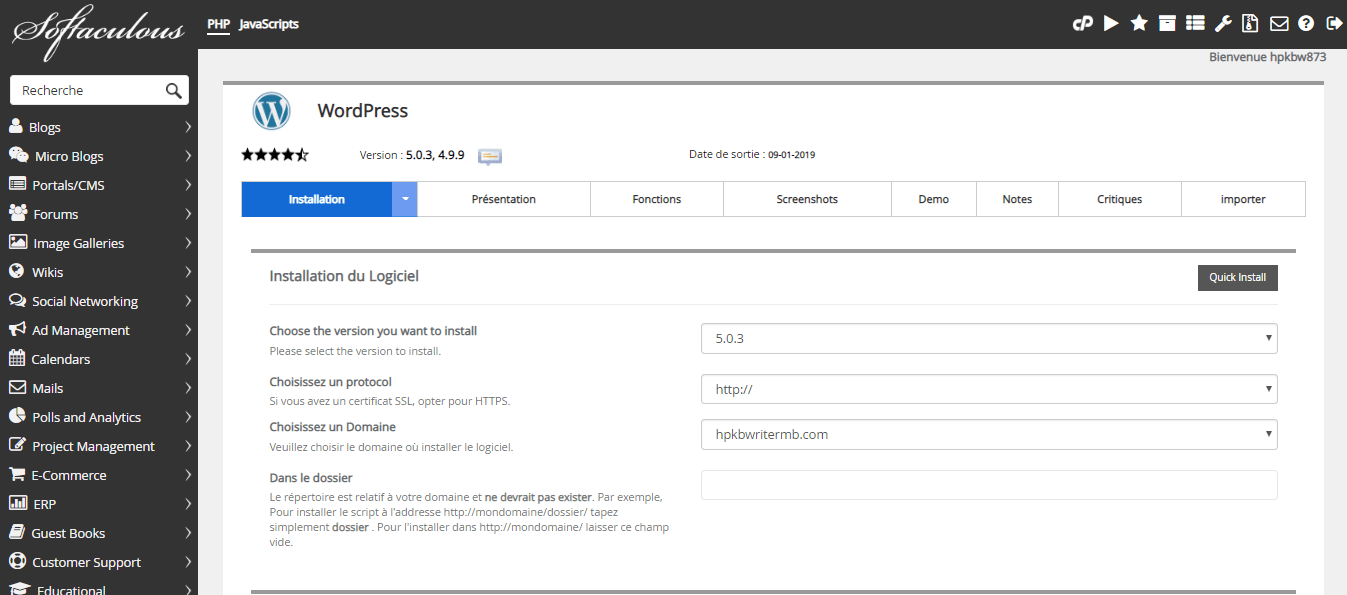
Task: Expand the Forums category chevron
Action: 188,214
